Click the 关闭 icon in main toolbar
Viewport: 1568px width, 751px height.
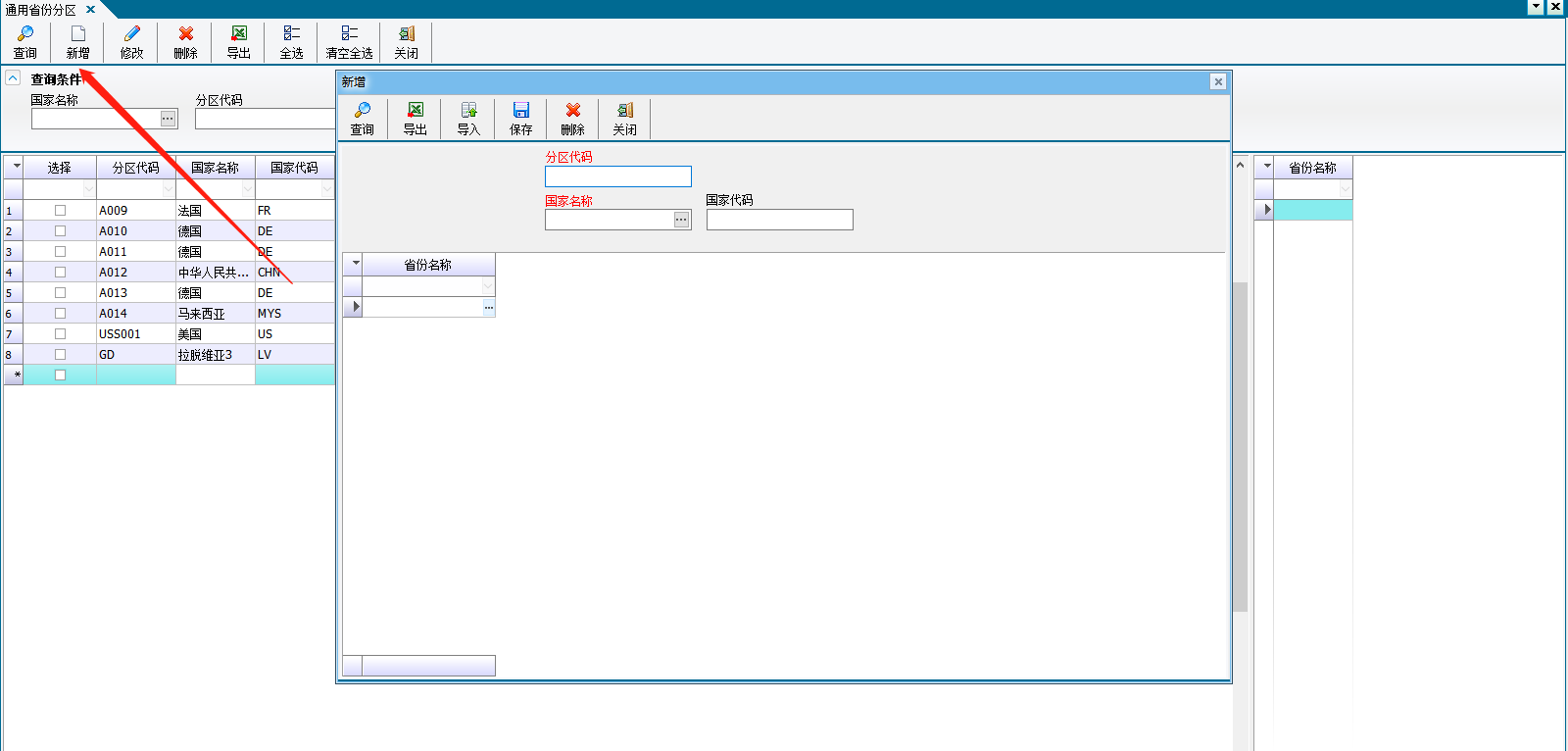pos(407,33)
